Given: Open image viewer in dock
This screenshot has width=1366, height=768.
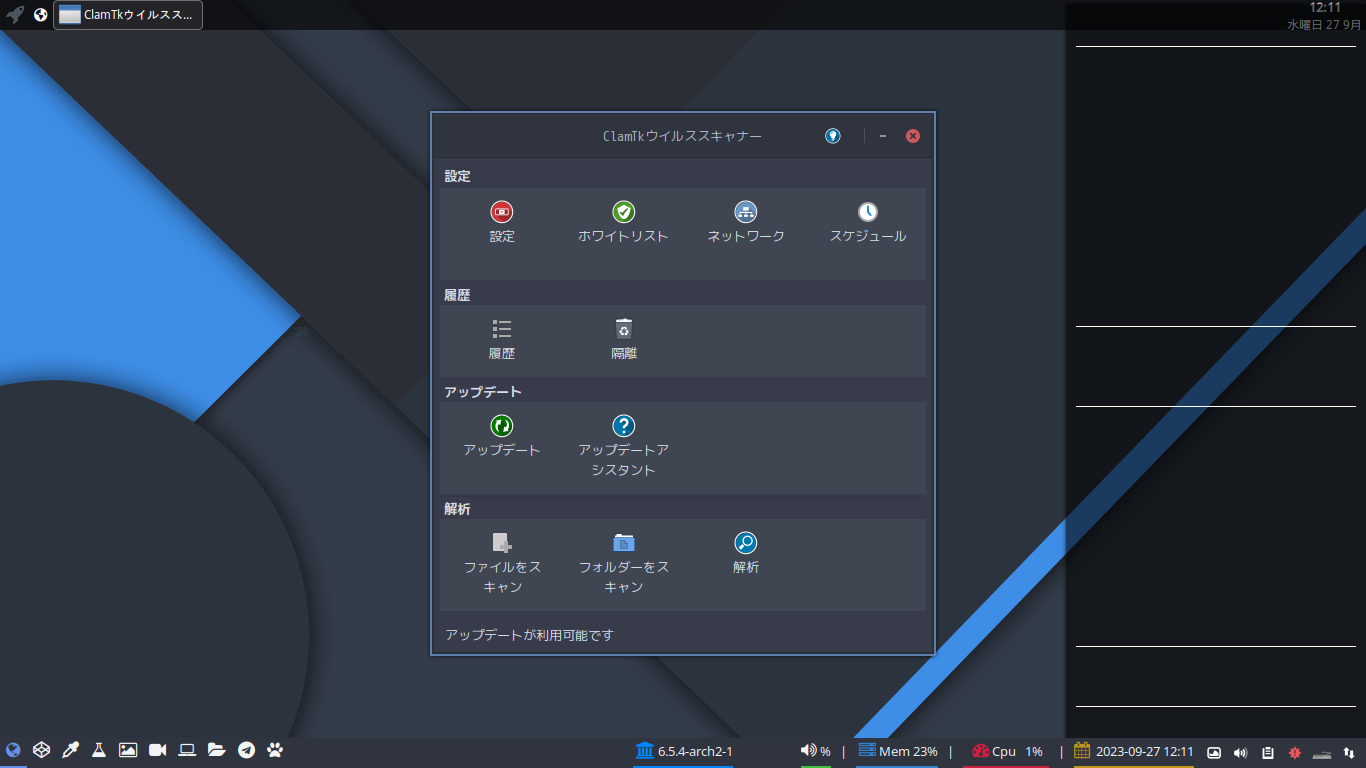Looking at the screenshot, I should coord(128,750).
